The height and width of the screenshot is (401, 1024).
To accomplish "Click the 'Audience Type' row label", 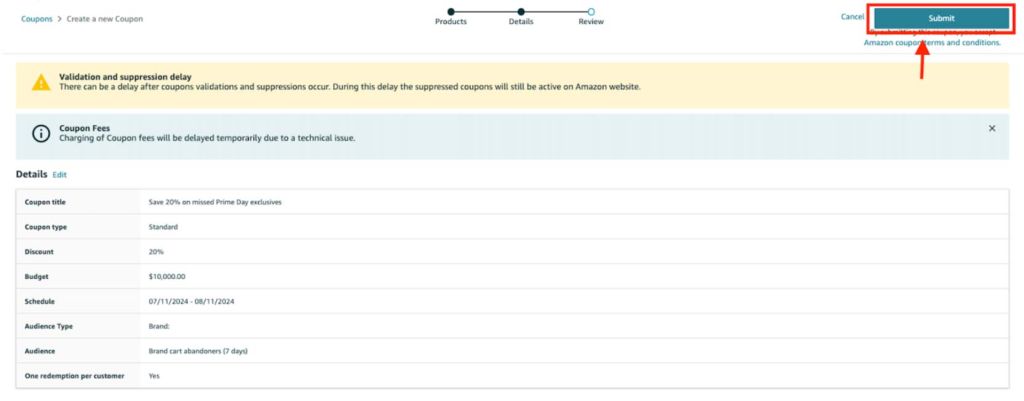I will (x=48, y=327).
